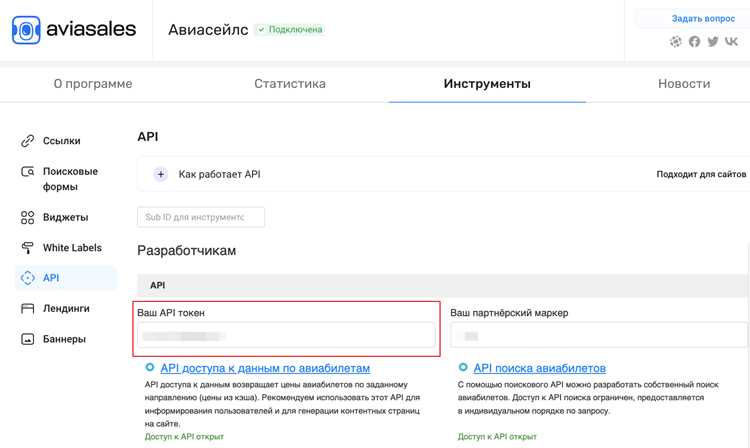The width and height of the screenshot is (750, 448).
Task: Click the community icon left of Facebook
Action: (675, 42)
